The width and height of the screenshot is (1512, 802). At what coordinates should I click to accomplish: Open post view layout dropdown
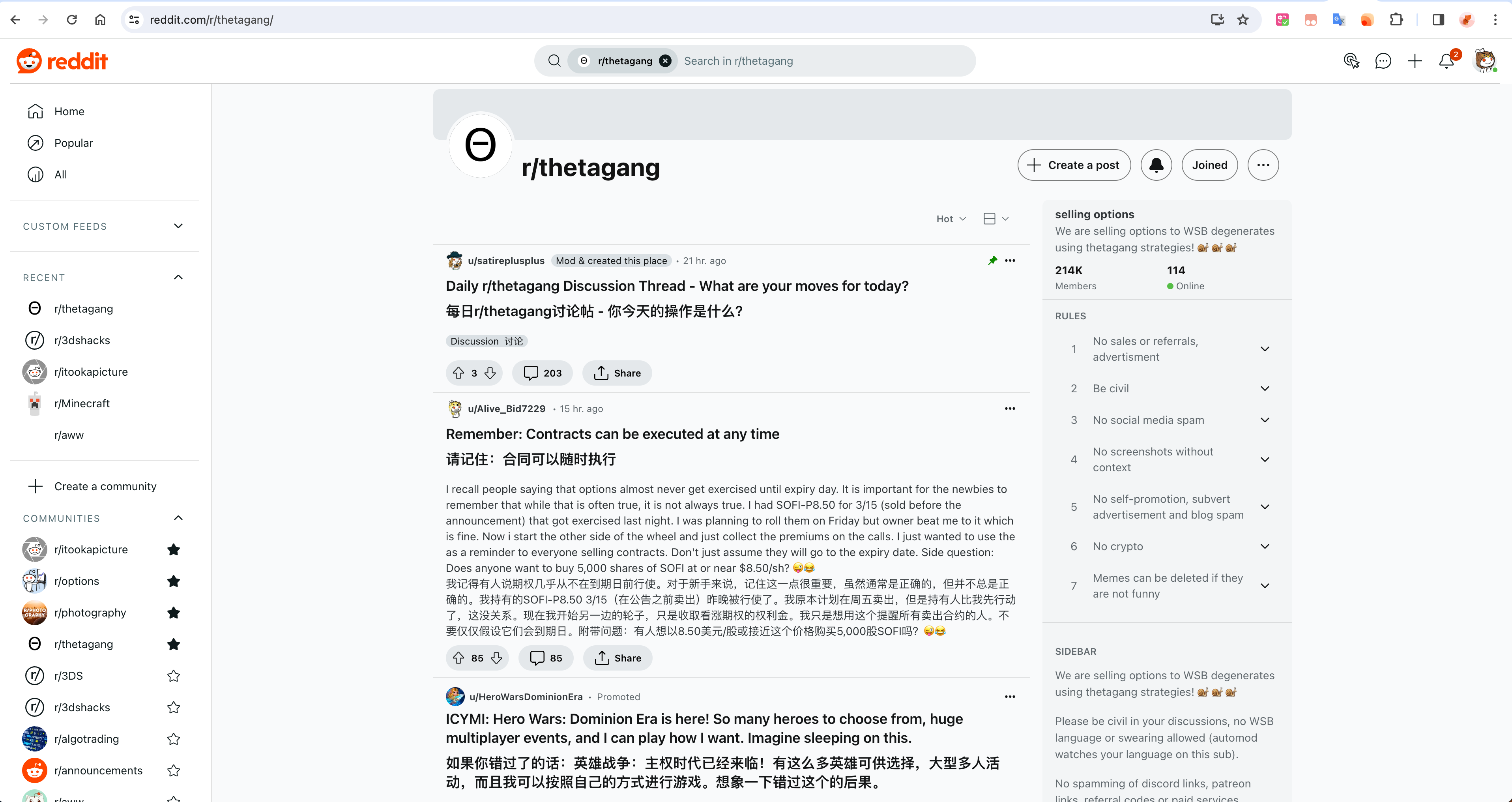pyautogui.click(x=996, y=218)
